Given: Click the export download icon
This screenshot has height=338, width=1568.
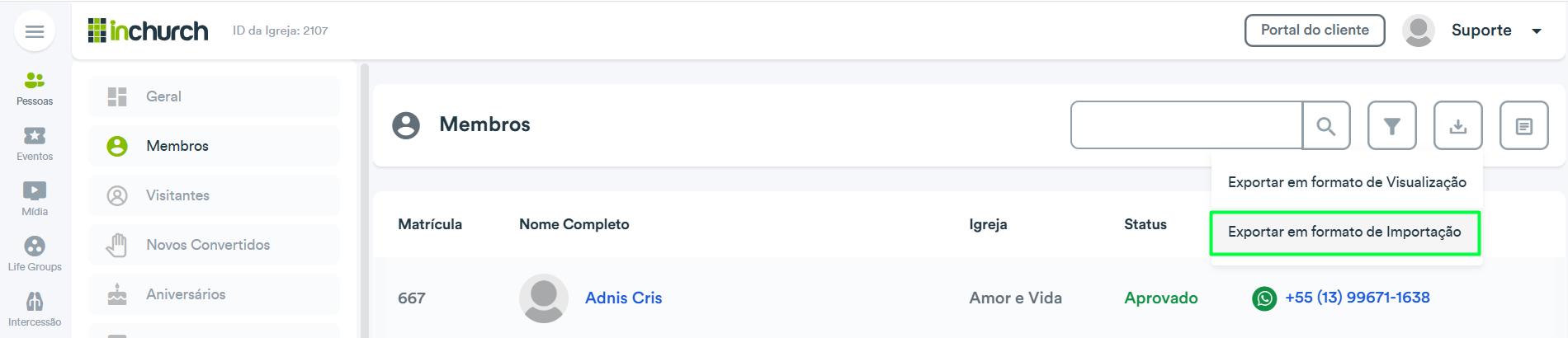Looking at the screenshot, I should [x=1458, y=125].
